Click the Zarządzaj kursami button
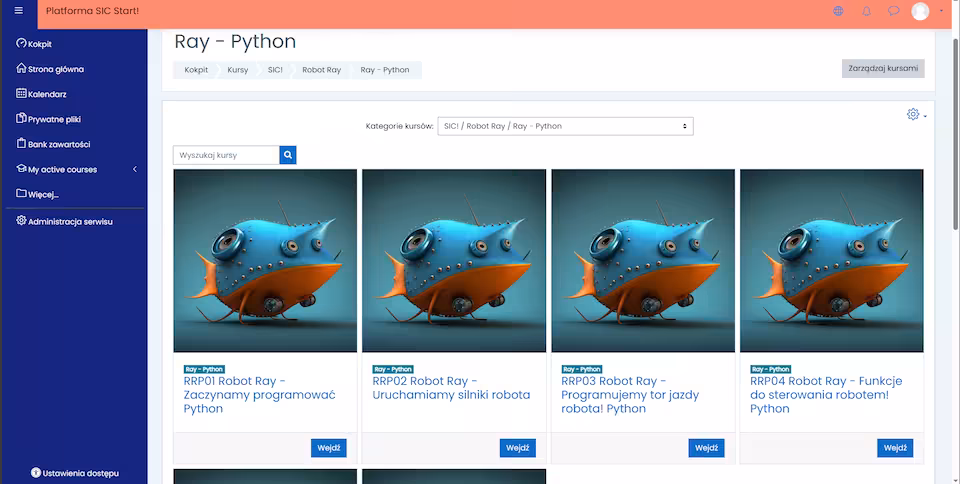 pyautogui.click(x=883, y=69)
